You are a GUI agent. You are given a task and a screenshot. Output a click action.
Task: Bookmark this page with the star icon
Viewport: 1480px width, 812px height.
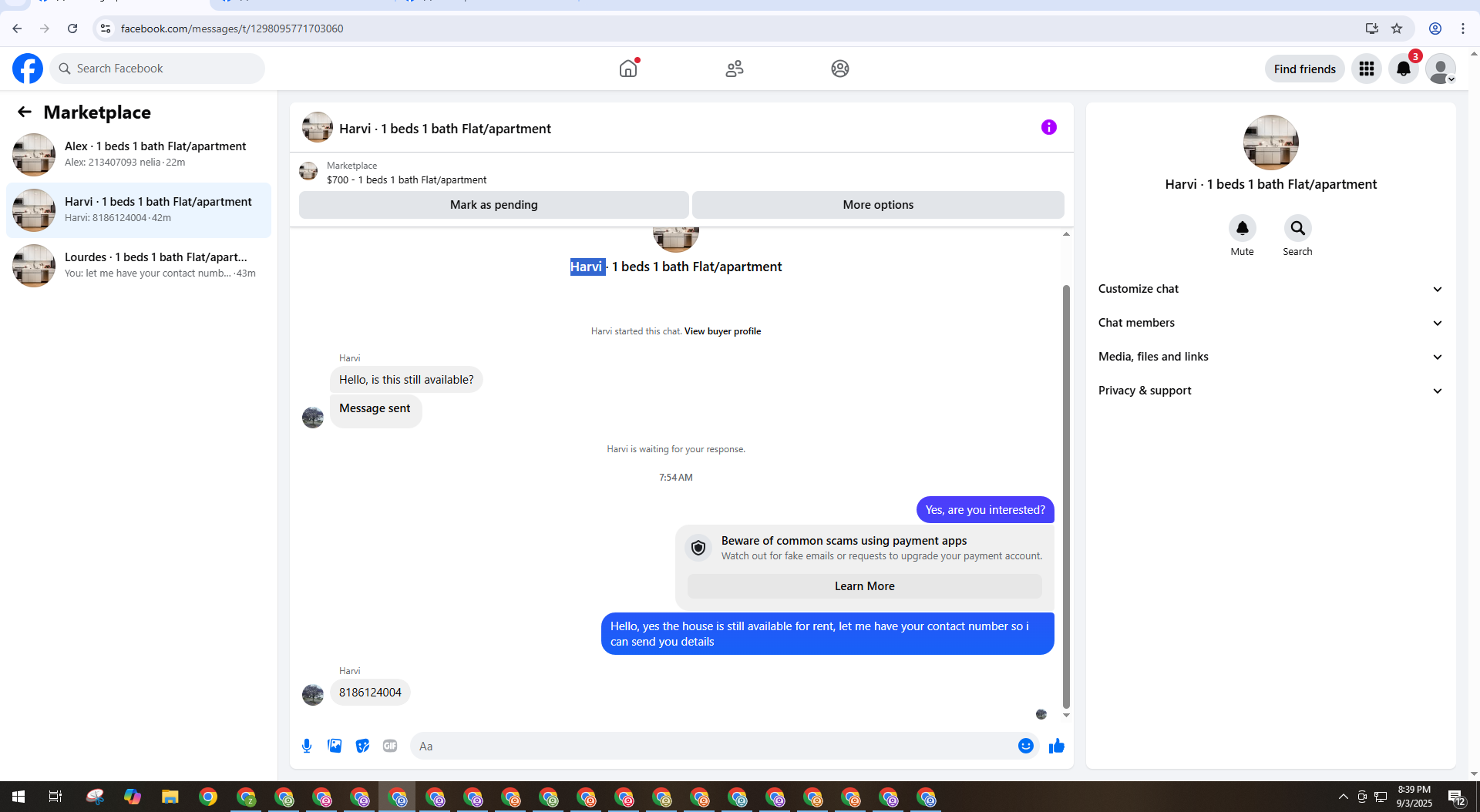pyautogui.click(x=1397, y=29)
